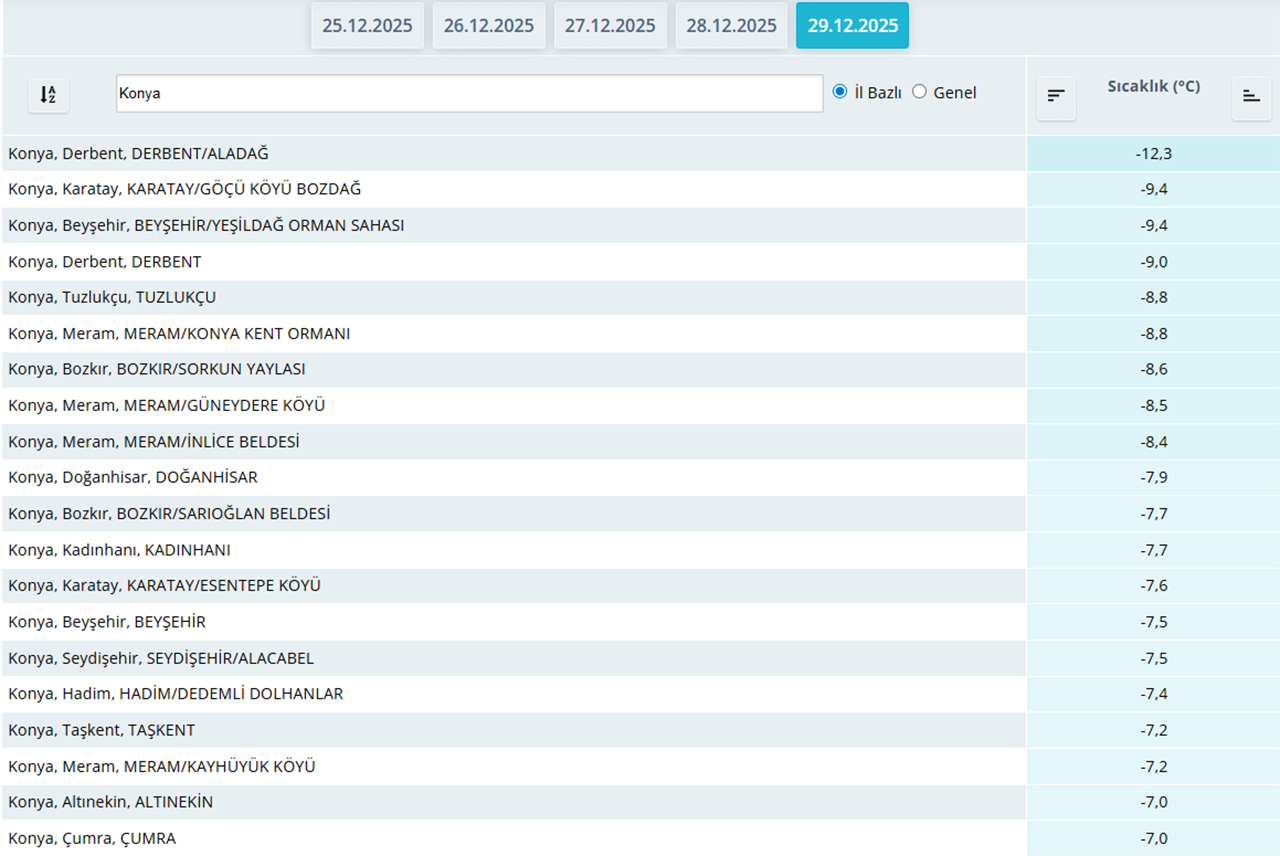Click the -12,3 temperature cell

(1153, 154)
